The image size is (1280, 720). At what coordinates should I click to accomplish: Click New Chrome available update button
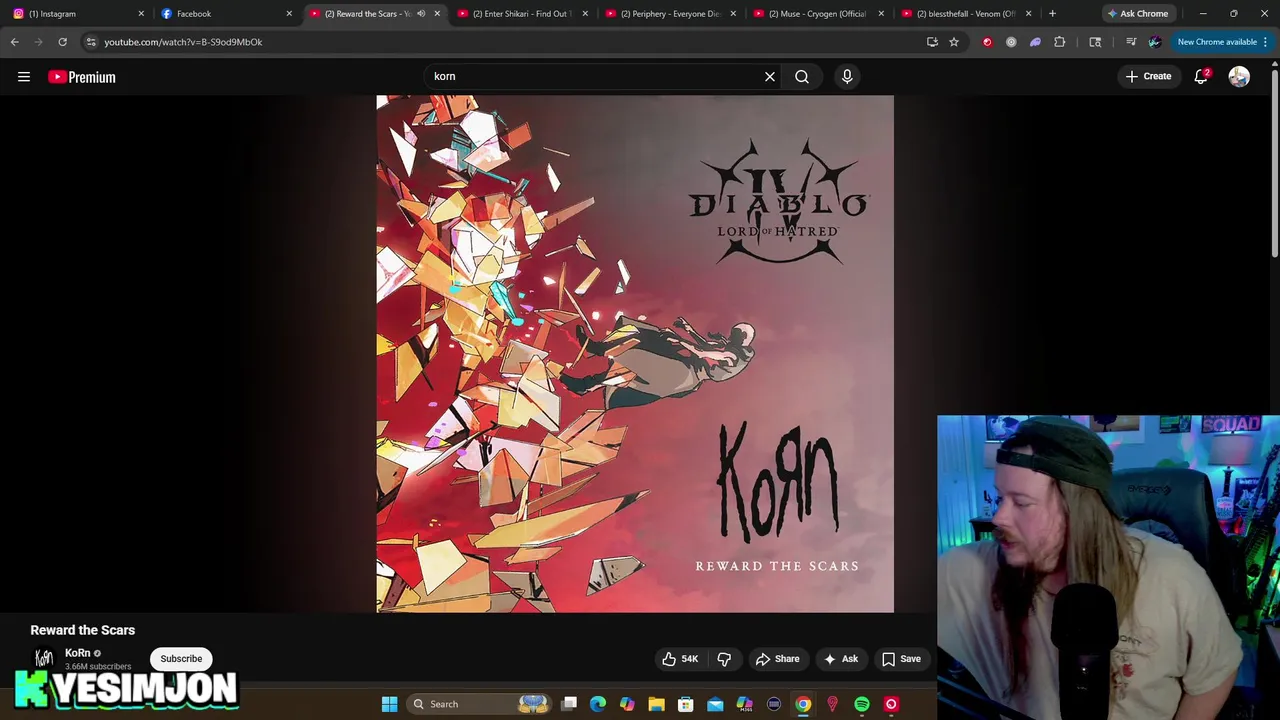click(1217, 42)
